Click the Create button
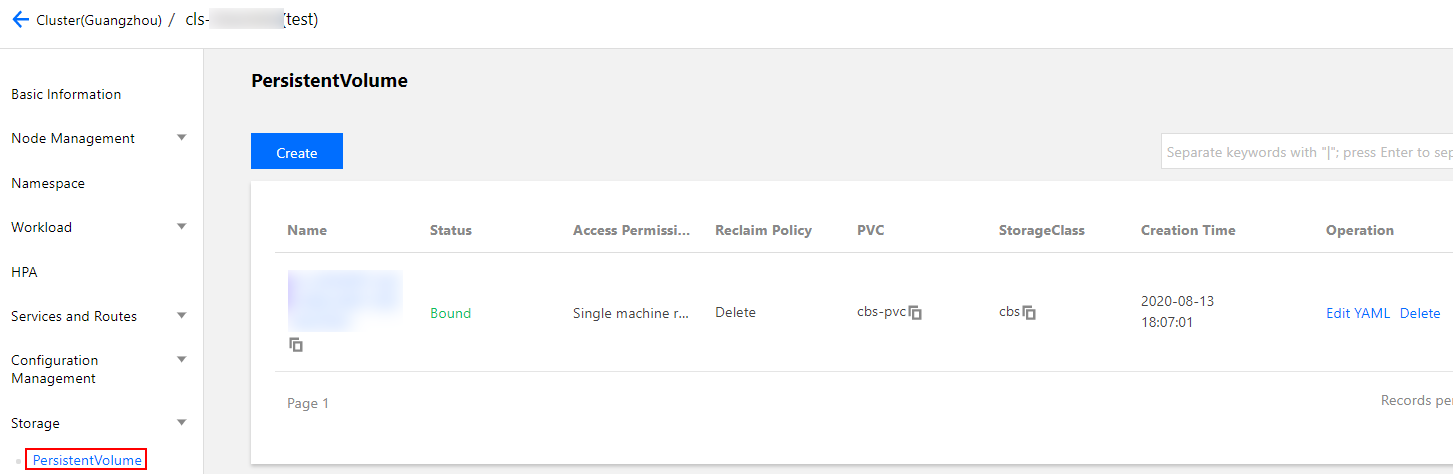This screenshot has width=1453, height=474. (x=297, y=152)
